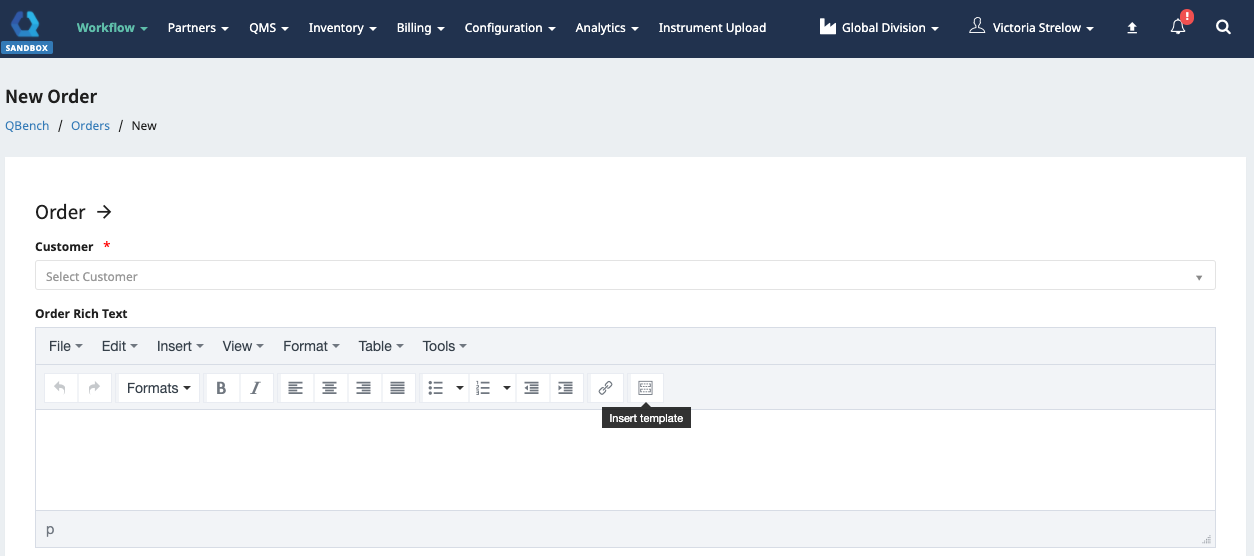Click the Bold formatting icon
The image size is (1254, 556).
click(x=222, y=388)
